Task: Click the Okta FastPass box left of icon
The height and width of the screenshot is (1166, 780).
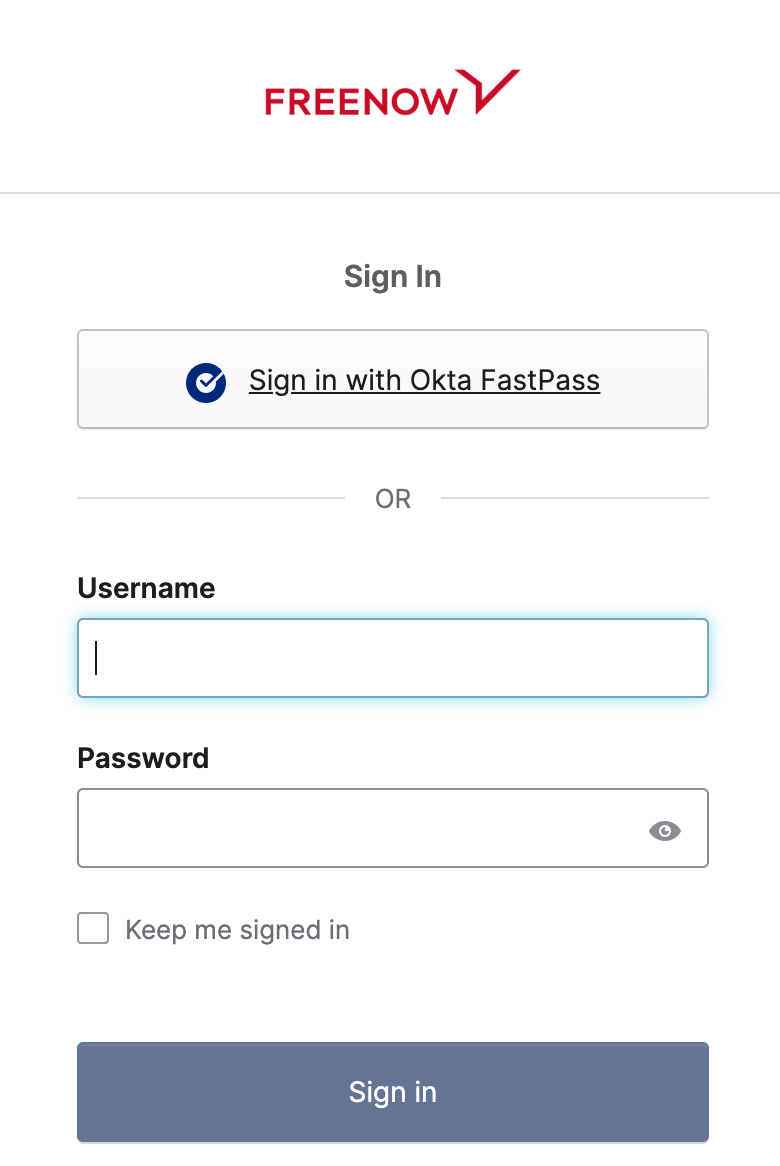Action: click(x=132, y=379)
